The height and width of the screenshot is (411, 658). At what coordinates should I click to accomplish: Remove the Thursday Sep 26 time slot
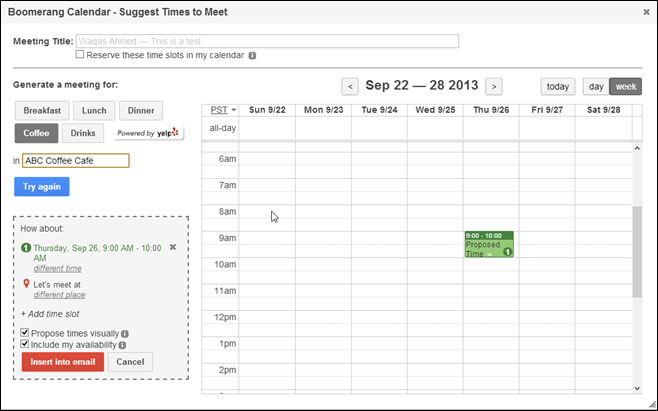coord(172,247)
